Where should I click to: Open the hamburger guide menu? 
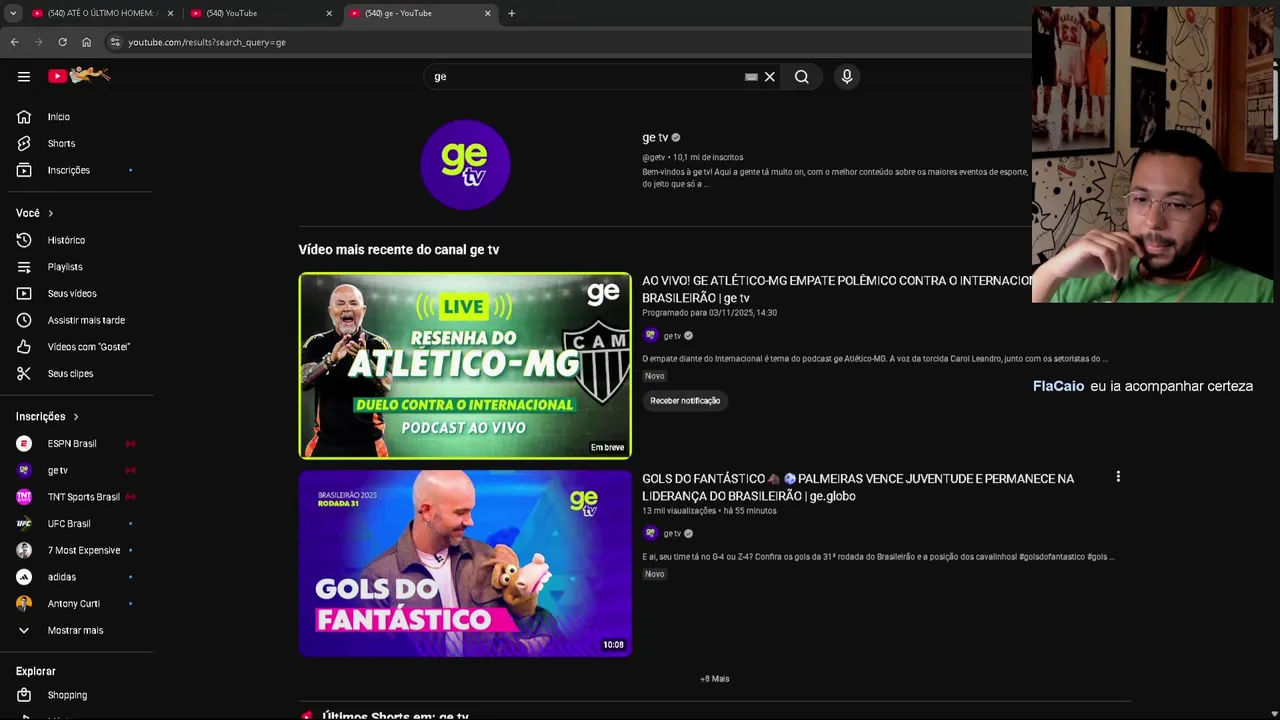pyautogui.click(x=24, y=76)
